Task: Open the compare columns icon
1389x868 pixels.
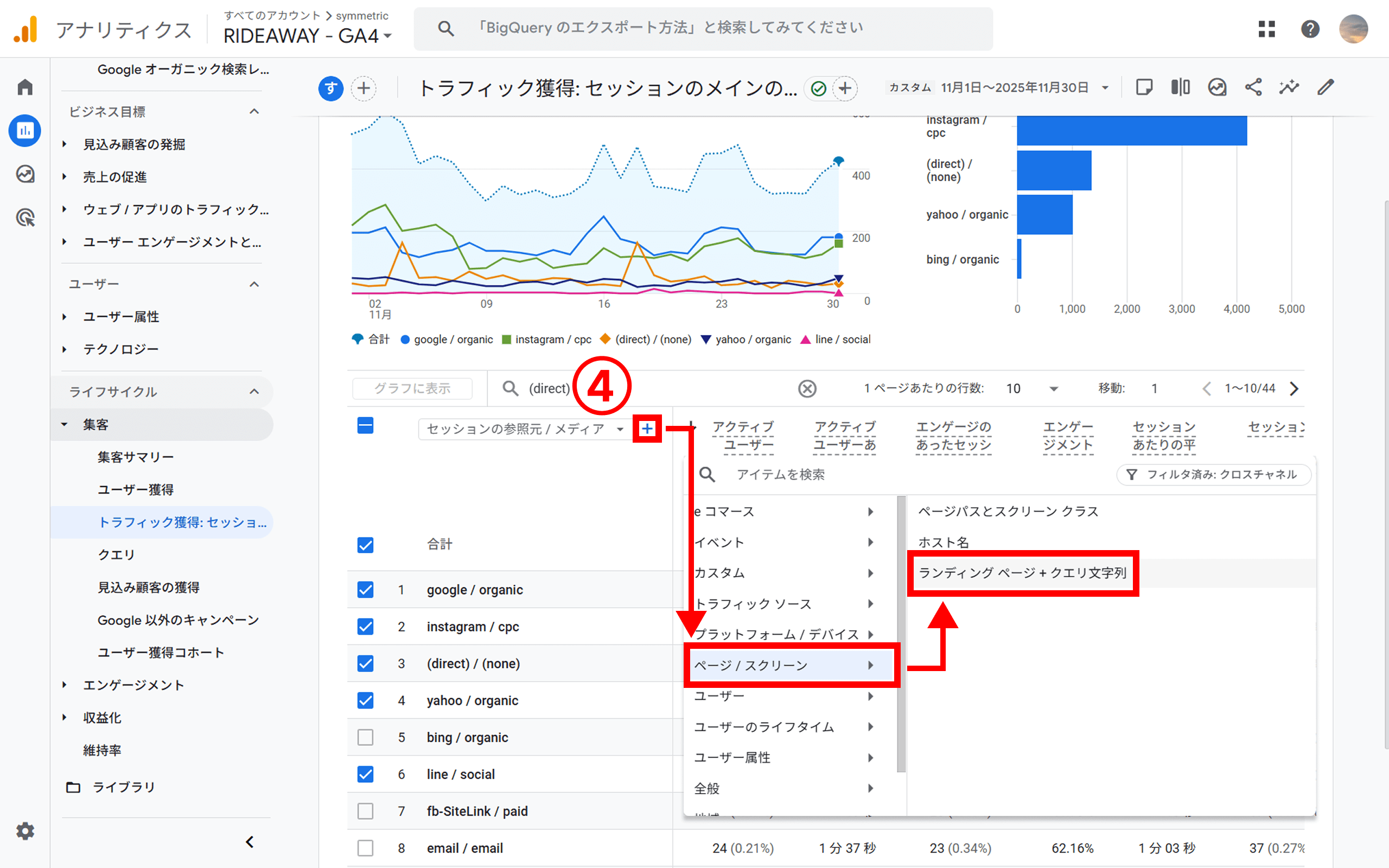Action: [1180, 87]
